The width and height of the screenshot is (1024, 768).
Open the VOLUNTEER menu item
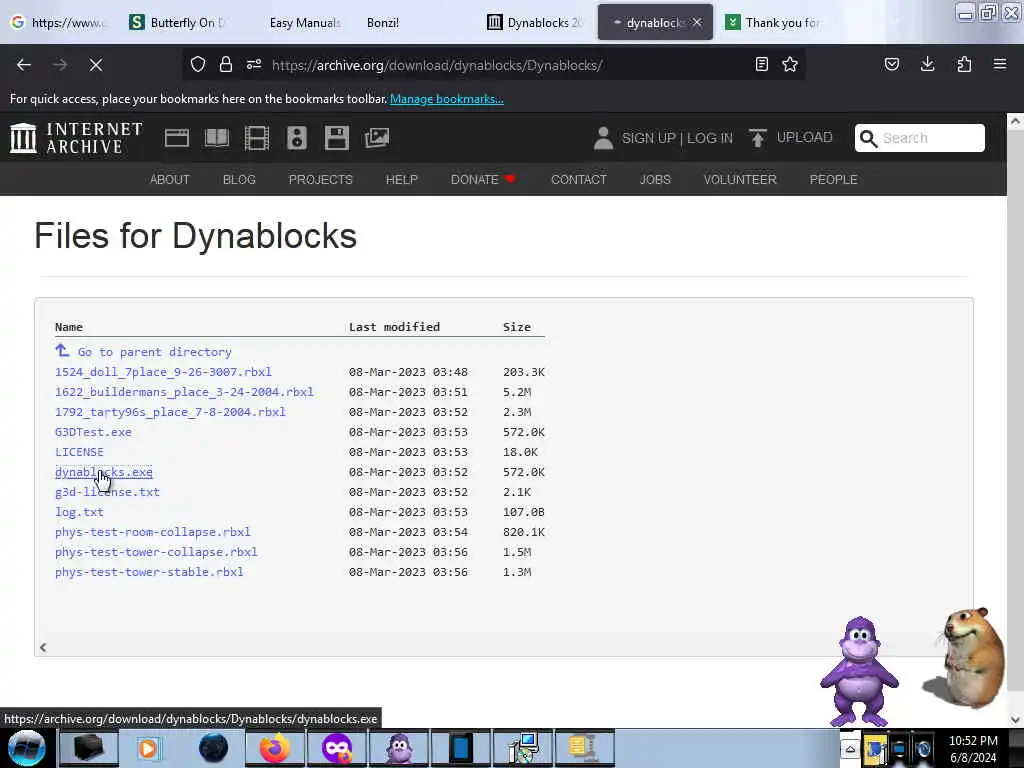740,180
